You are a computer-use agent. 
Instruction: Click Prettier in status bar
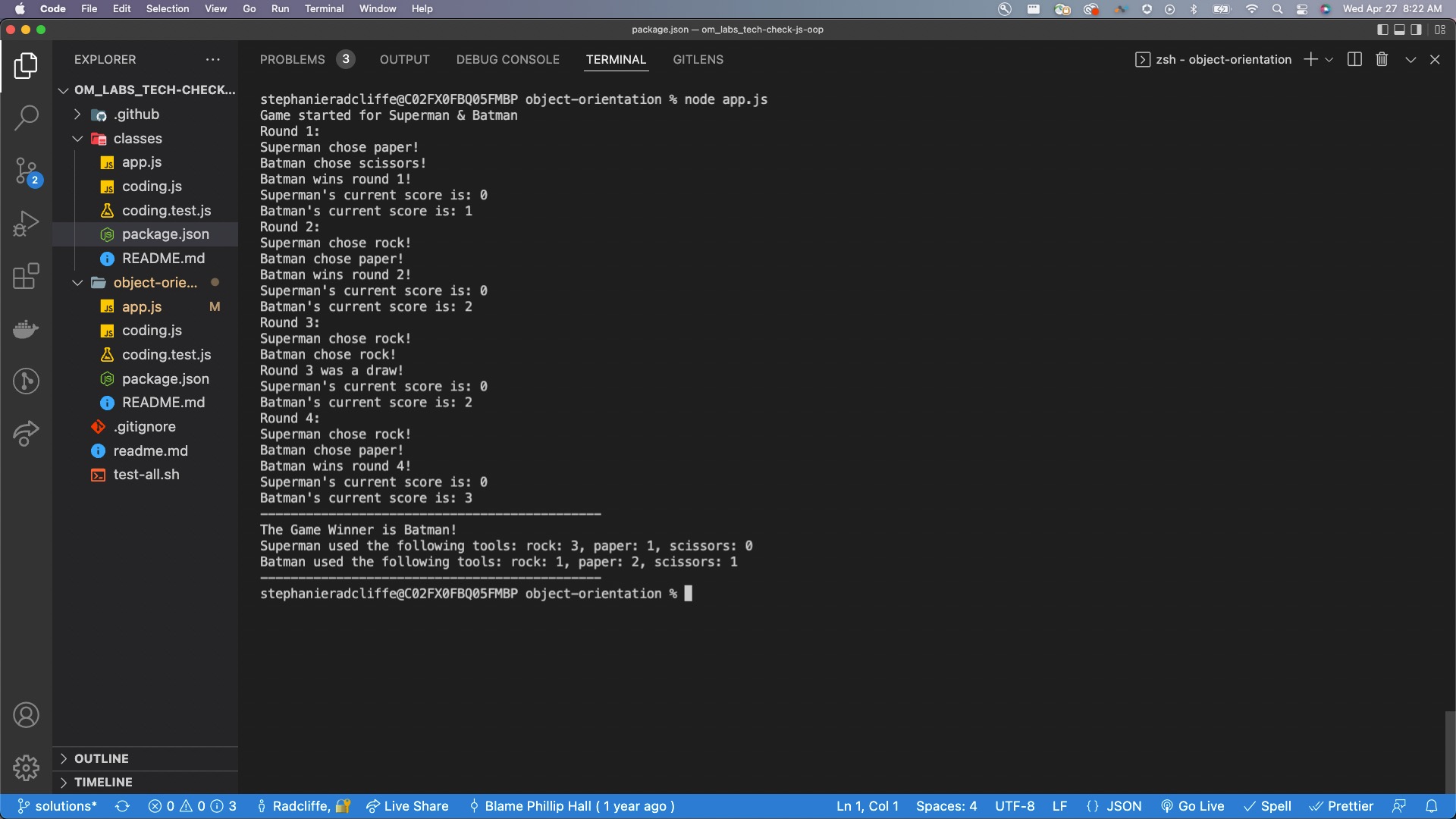(x=1341, y=806)
